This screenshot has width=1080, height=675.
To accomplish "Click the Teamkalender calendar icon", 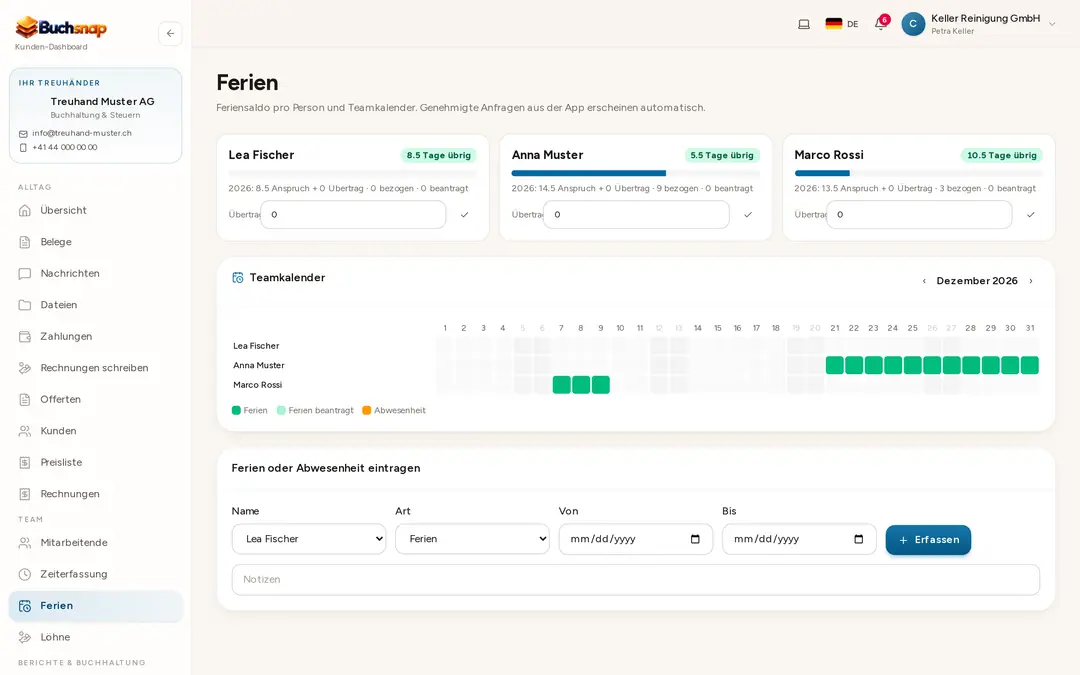I will 238,278.
